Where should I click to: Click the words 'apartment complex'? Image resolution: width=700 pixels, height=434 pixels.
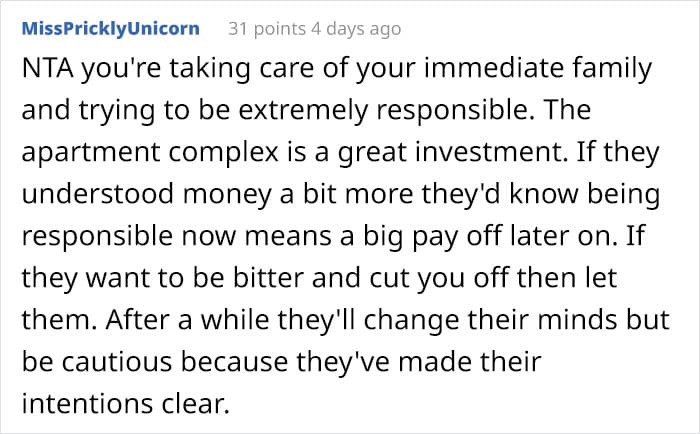point(150,153)
